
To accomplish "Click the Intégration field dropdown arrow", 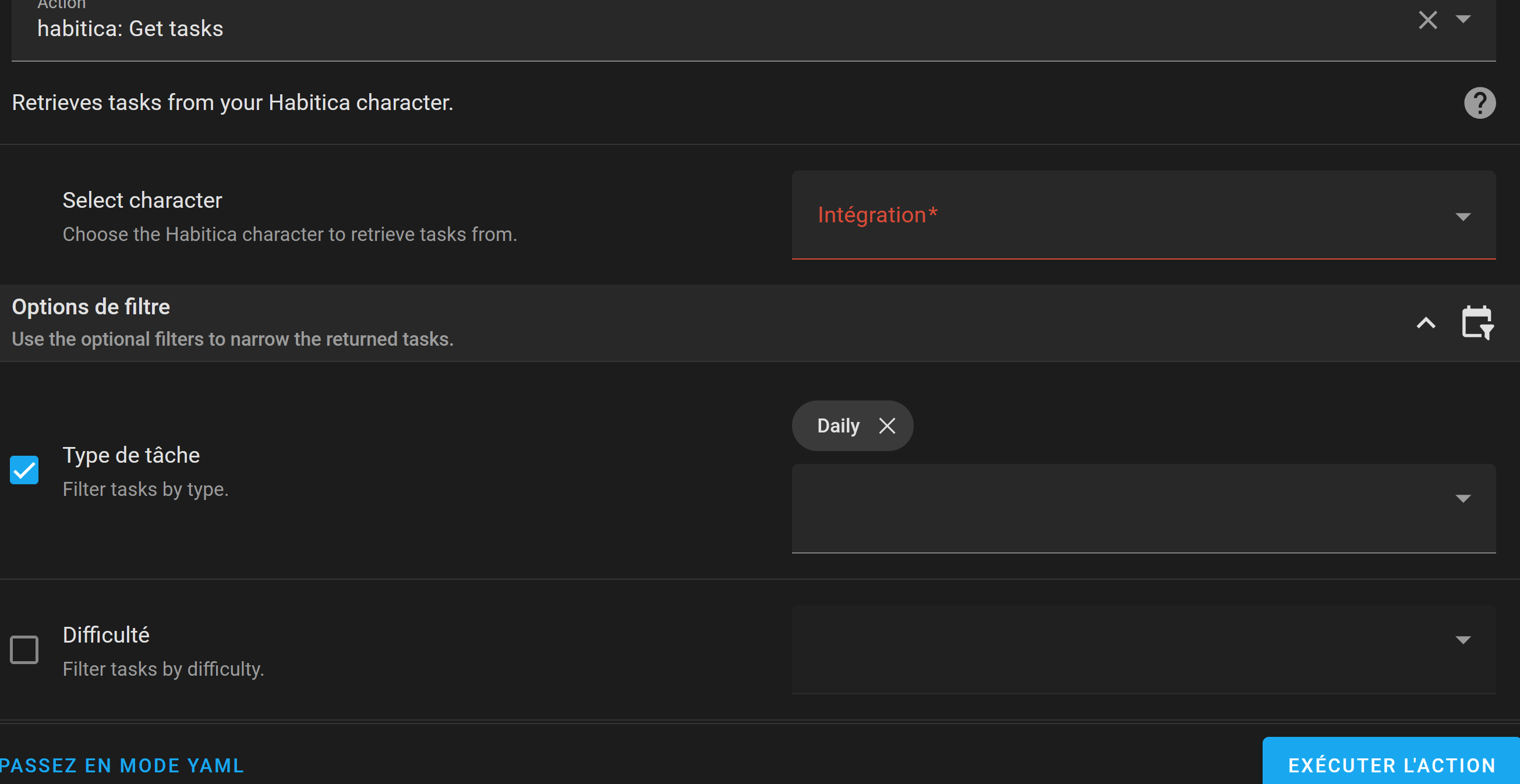I will [x=1463, y=217].
